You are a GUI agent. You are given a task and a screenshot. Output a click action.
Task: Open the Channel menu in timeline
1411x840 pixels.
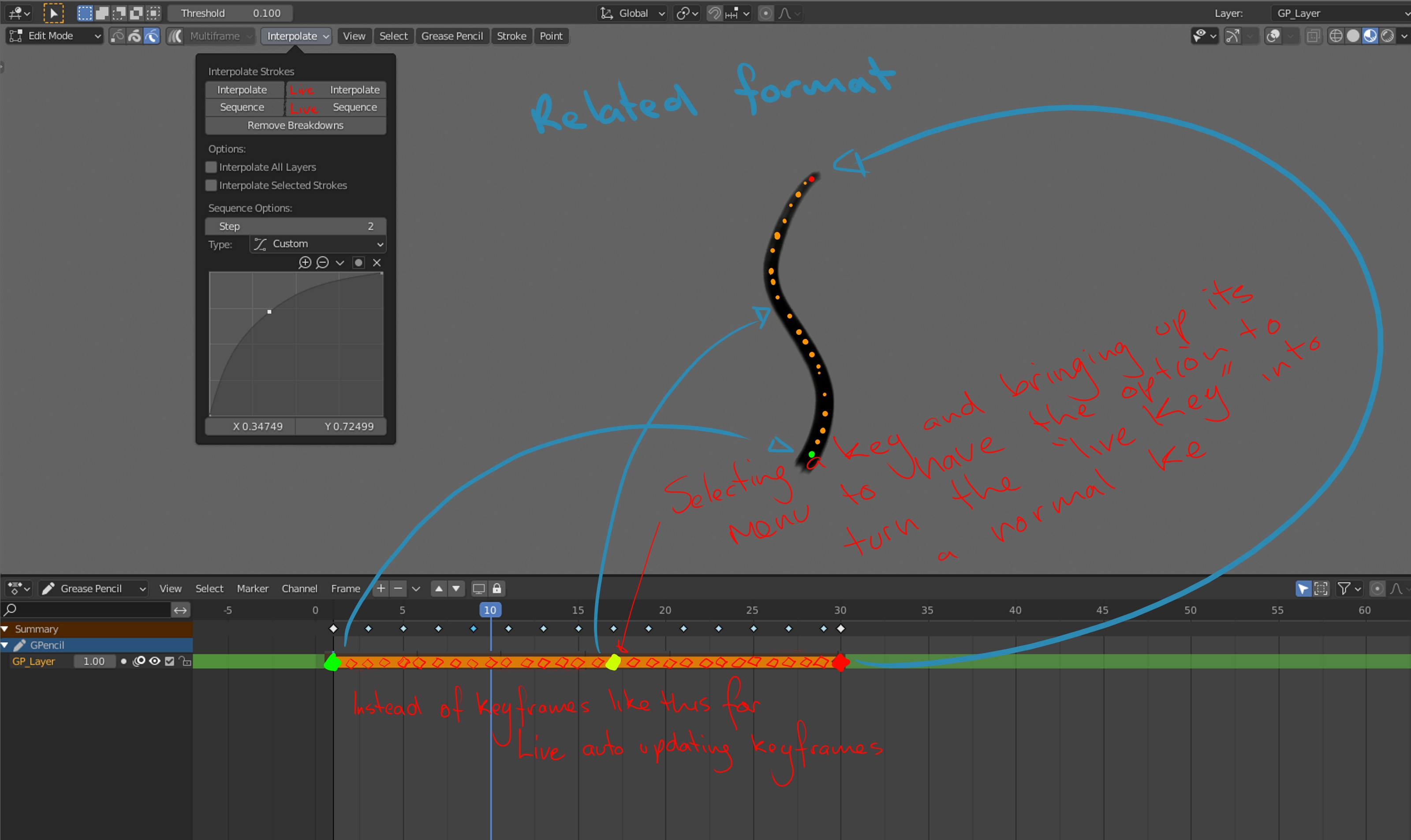click(299, 589)
